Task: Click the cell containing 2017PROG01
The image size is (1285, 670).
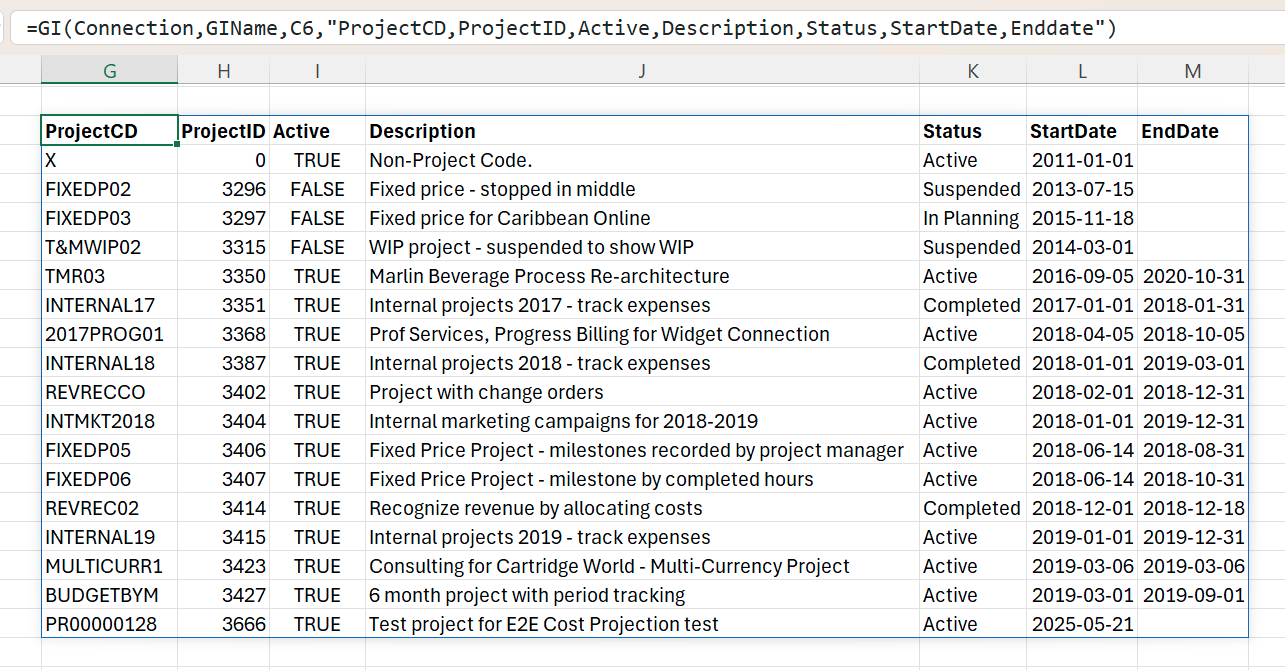Action: 110,334
